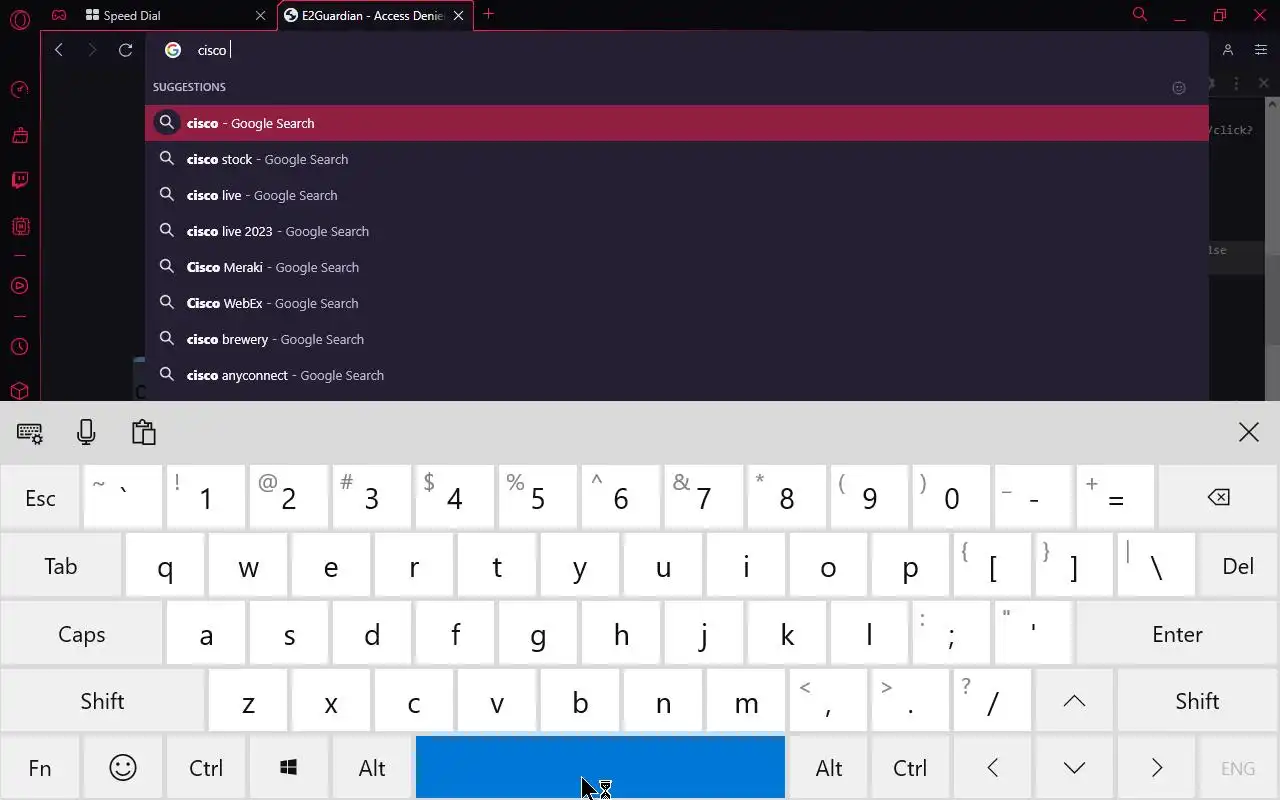Reload the page with refresh icon
Screen dimensions: 1280x800
pyautogui.click(x=125, y=50)
